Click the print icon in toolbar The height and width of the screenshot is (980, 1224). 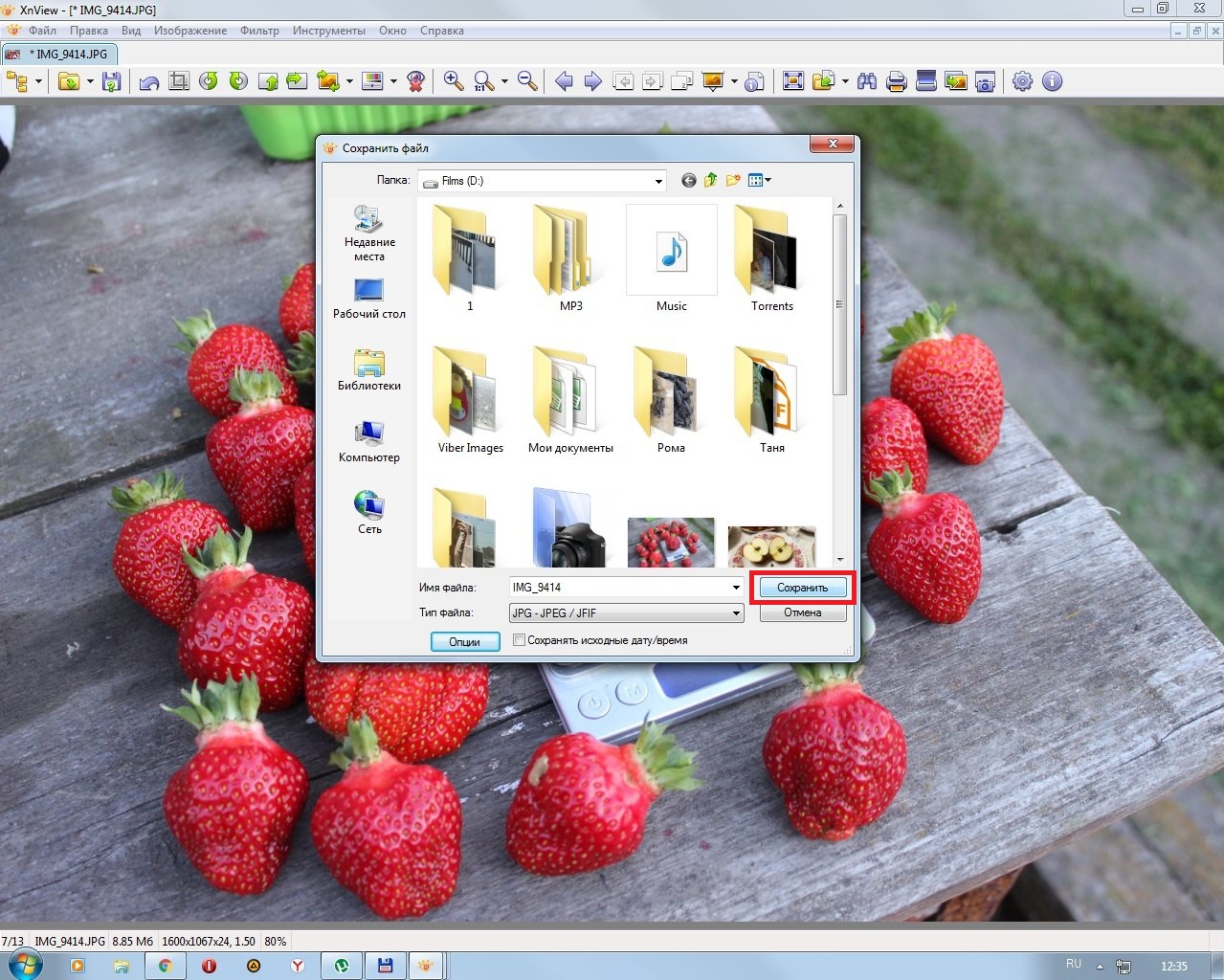click(x=896, y=81)
